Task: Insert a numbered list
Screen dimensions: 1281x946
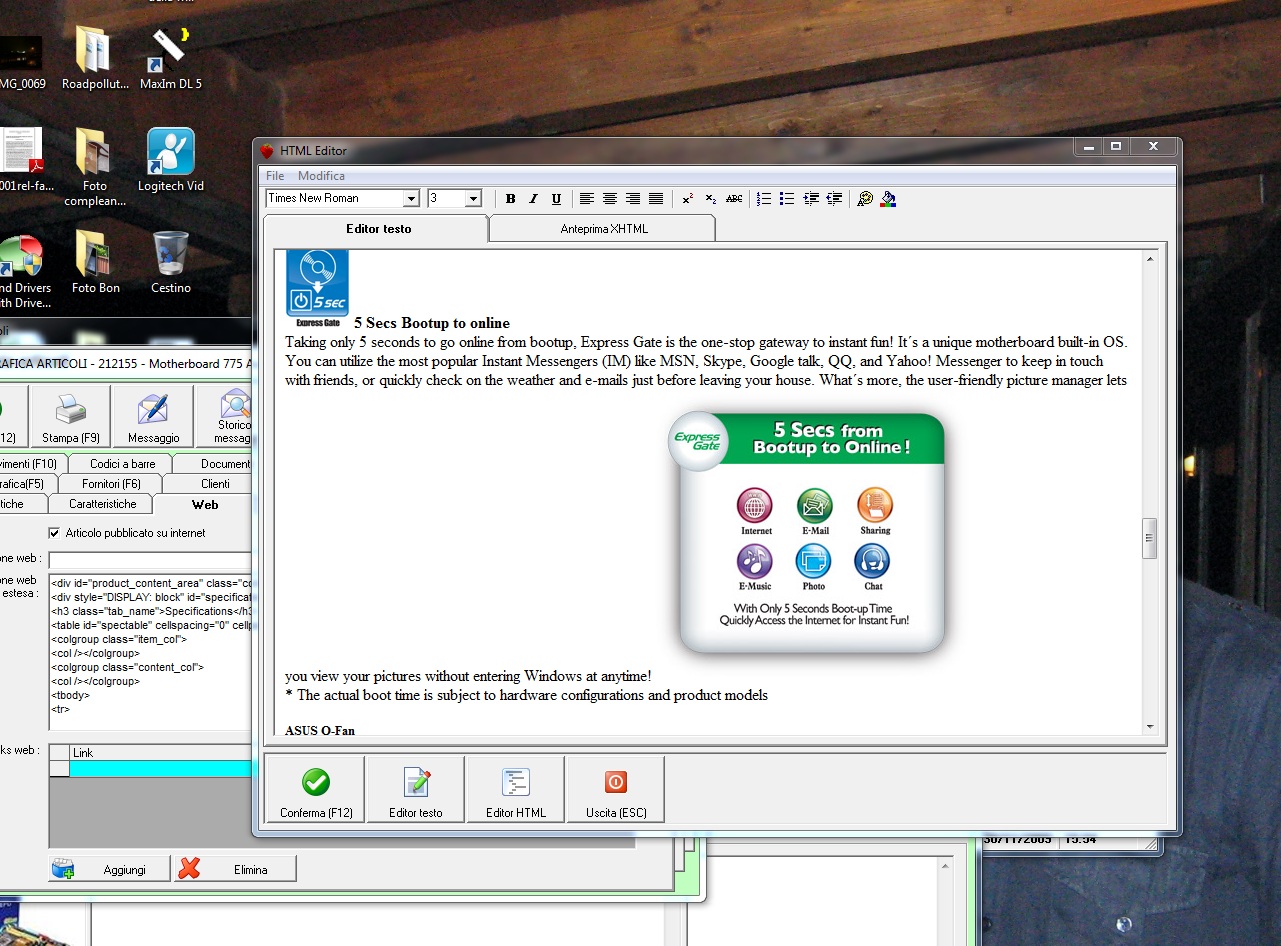Action: (764, 199)
